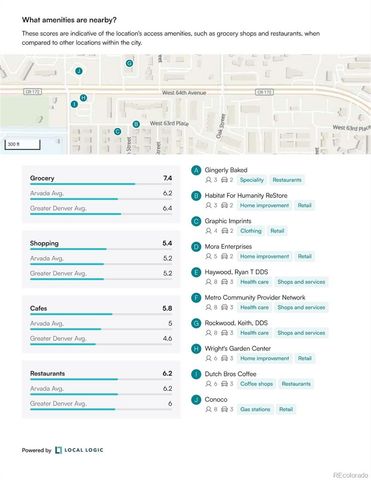The height and width of the screenshot is (480, 371).
Task: Click map marker J near Conoco
Action: pyautogui.click(x=78, y=71)
